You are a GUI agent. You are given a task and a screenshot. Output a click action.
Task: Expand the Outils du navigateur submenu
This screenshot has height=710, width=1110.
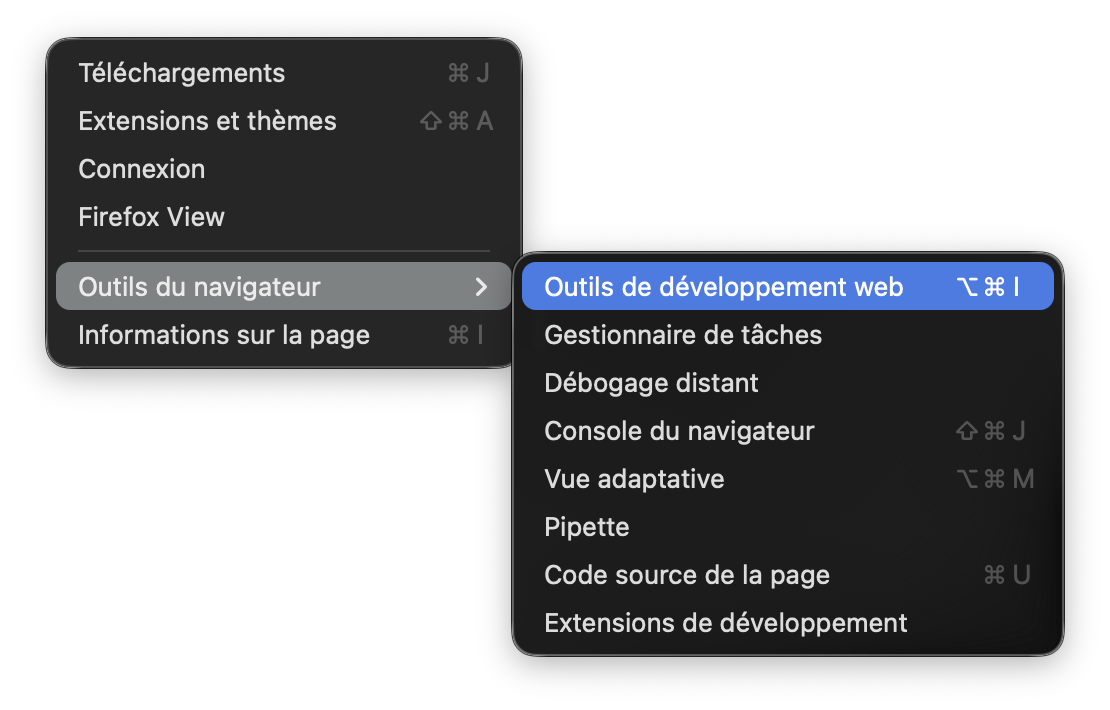point(199,287)
